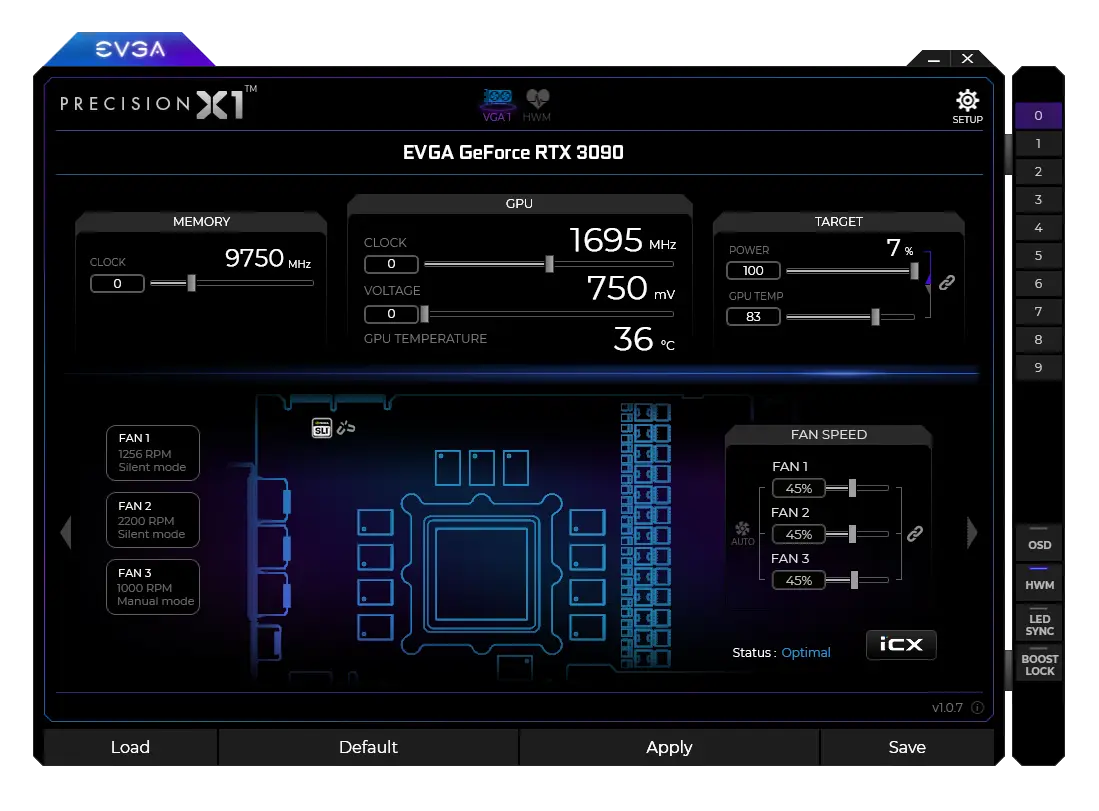This screenshot has height=811, width=1099.
Task: Click the SLI icon on board
Action: 322,428
